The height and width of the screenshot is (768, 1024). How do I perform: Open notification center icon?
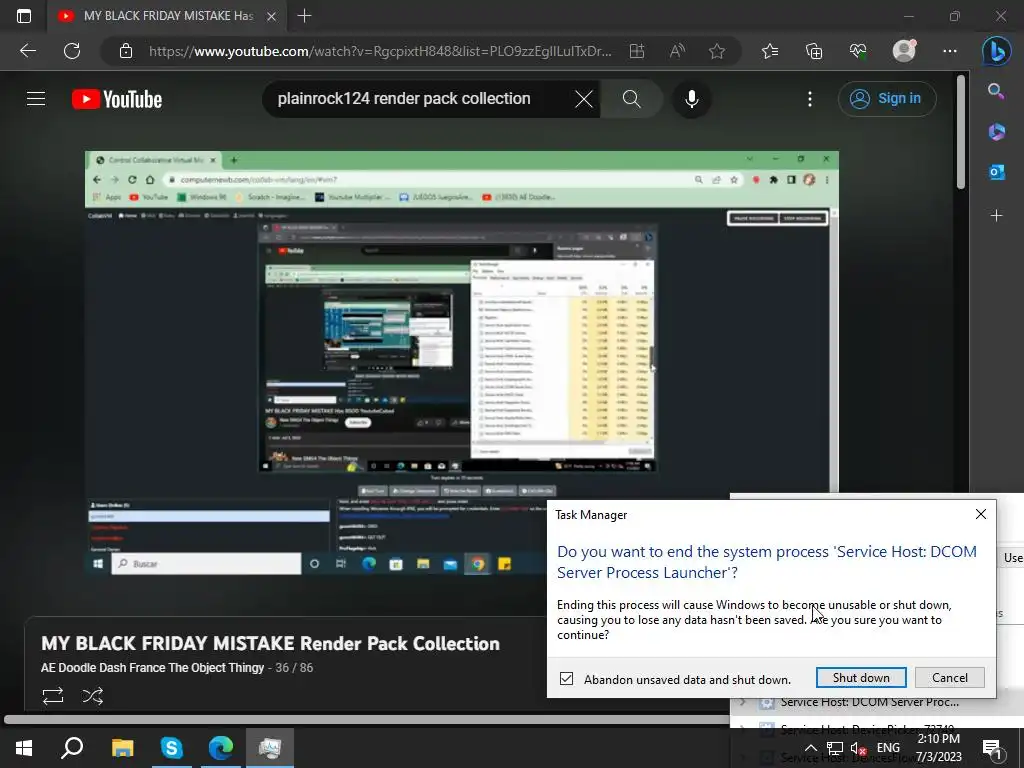pos(993,748)
